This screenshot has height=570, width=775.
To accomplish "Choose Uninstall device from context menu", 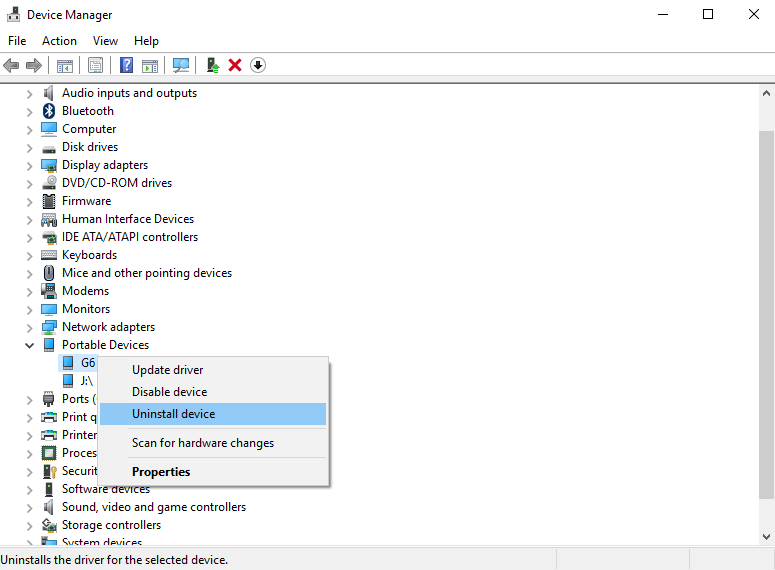I will (x=173, y=414).
